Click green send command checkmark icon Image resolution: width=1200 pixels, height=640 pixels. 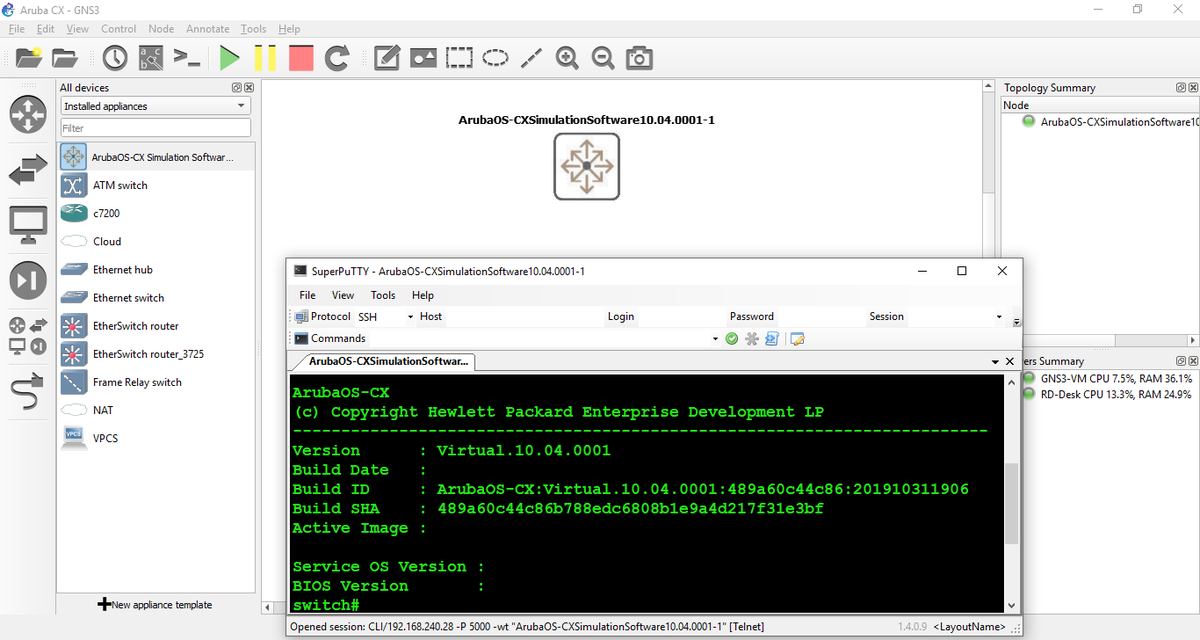tap(732, 339)
